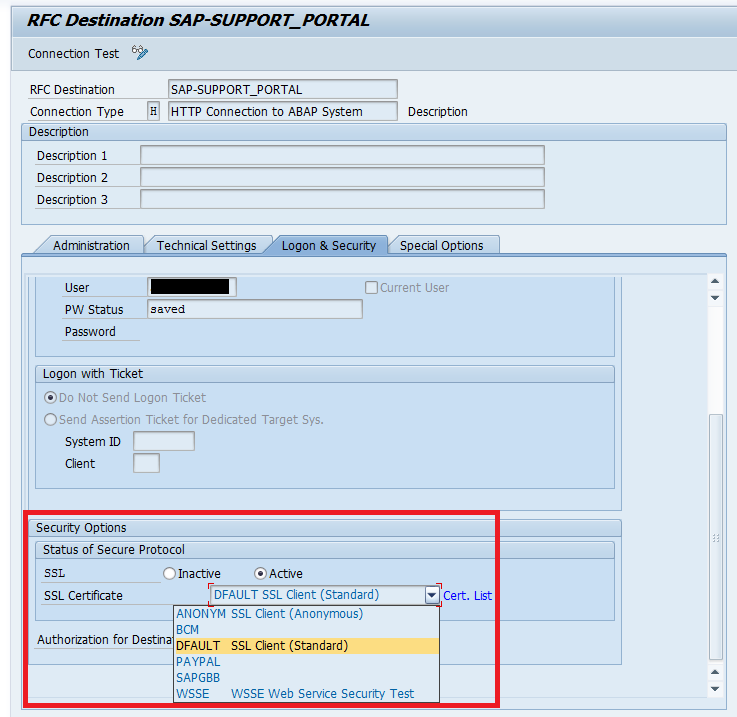Click the Client input box
Viewport: 737px width, 717px height.
pos(146,463)
